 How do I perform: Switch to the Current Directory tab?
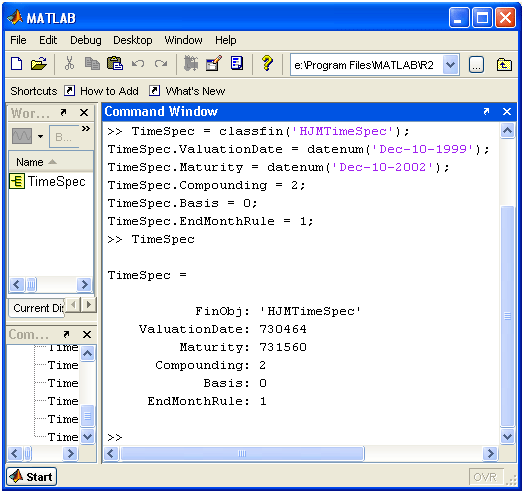pos(37,308)
